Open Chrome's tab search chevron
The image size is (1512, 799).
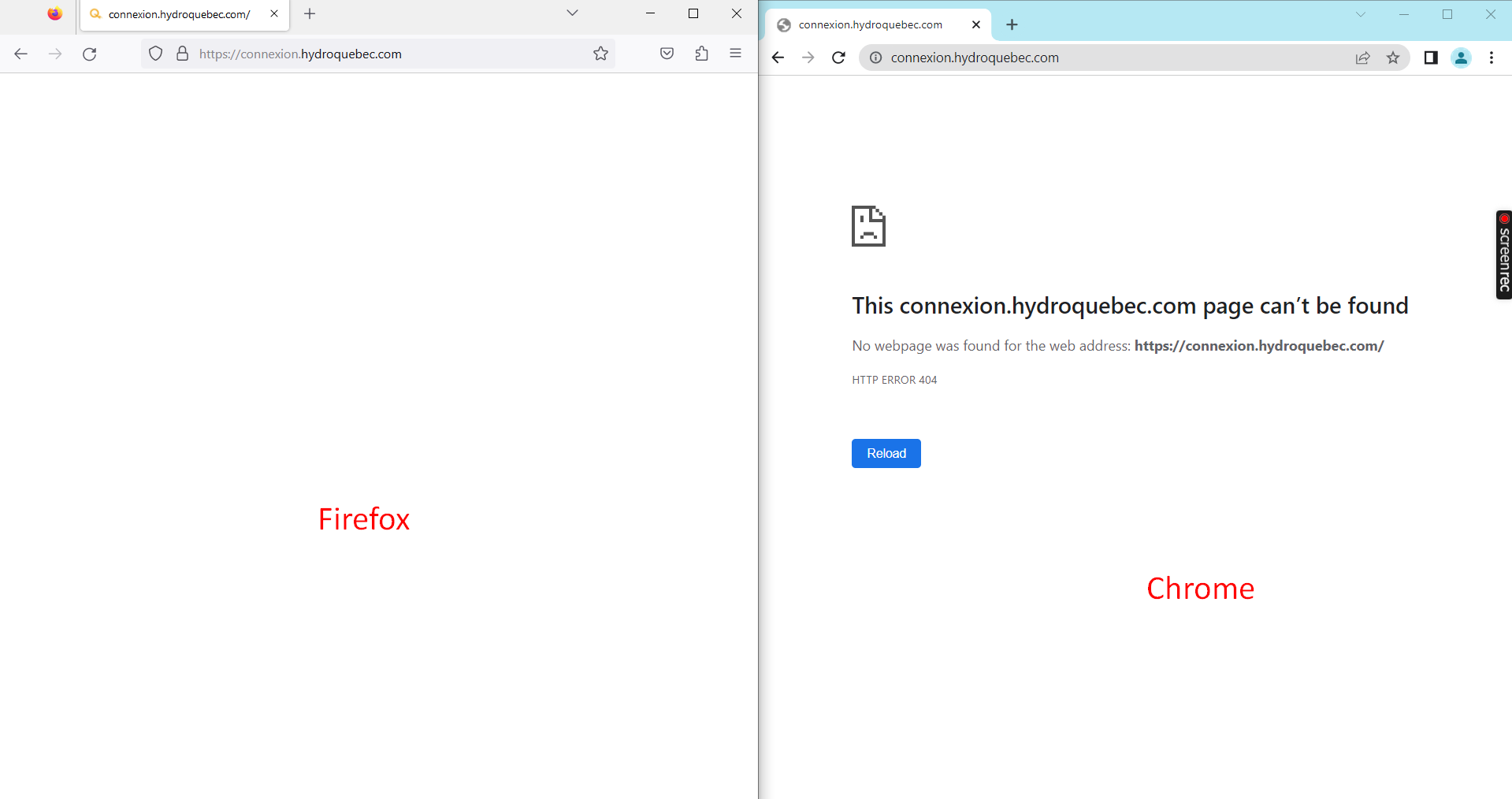[1361, 14]
